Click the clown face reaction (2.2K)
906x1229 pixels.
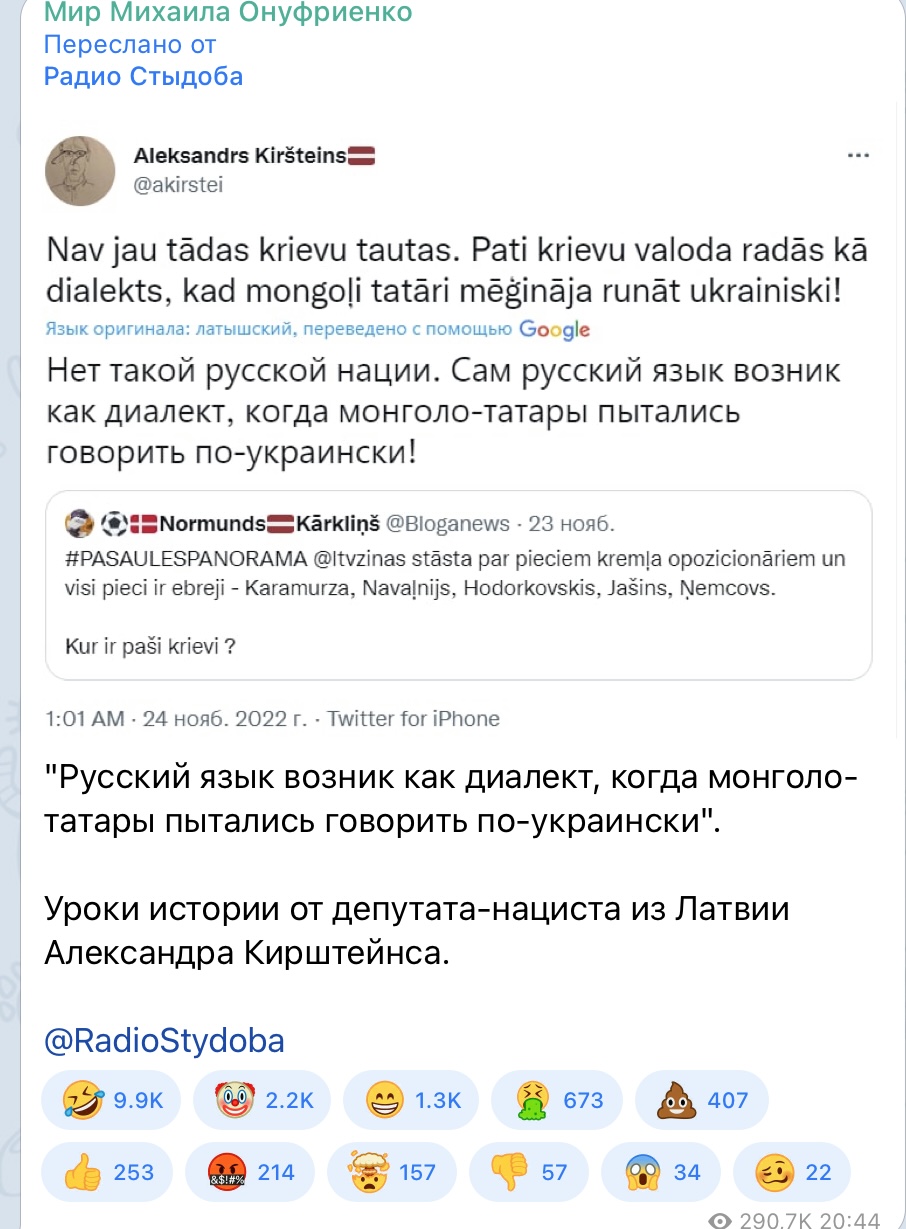pos(262,1100)
